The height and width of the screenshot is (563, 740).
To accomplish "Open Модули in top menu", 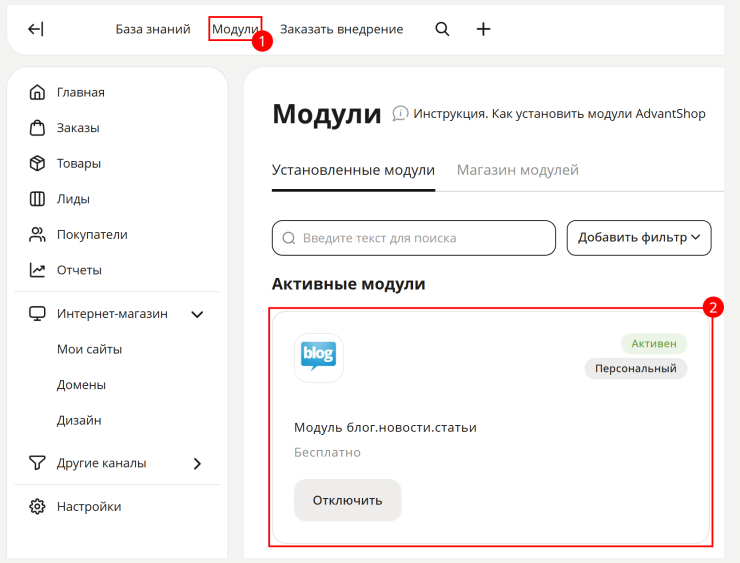I will pos(235,29).
